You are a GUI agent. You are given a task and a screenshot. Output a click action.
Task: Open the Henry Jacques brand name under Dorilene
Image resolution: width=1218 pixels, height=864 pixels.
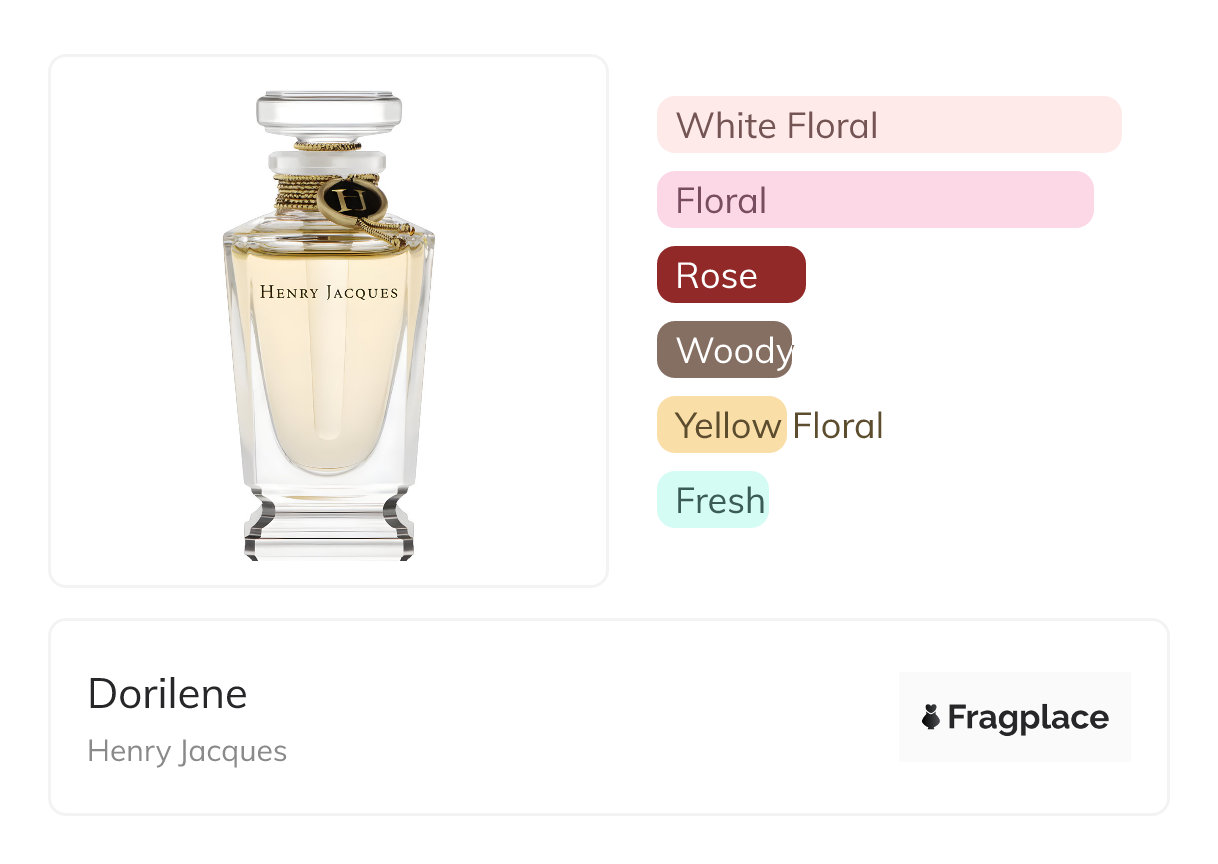[x=187, y=751]
